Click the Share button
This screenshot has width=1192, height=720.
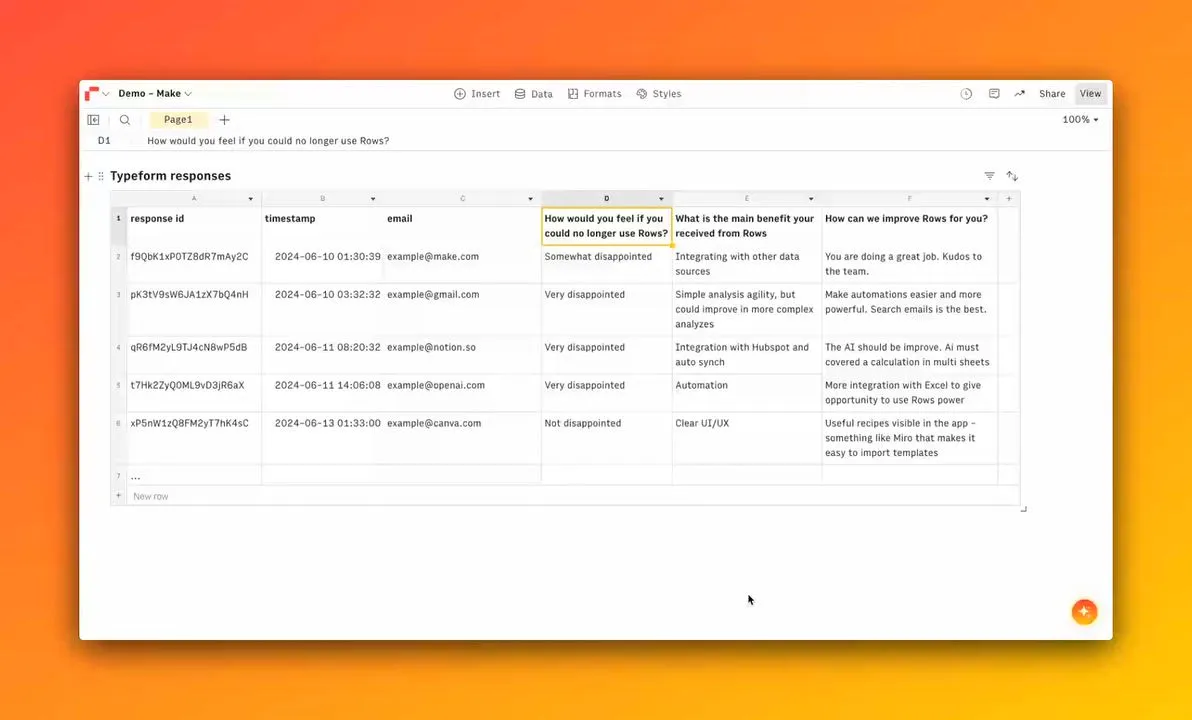point(1052,94)
